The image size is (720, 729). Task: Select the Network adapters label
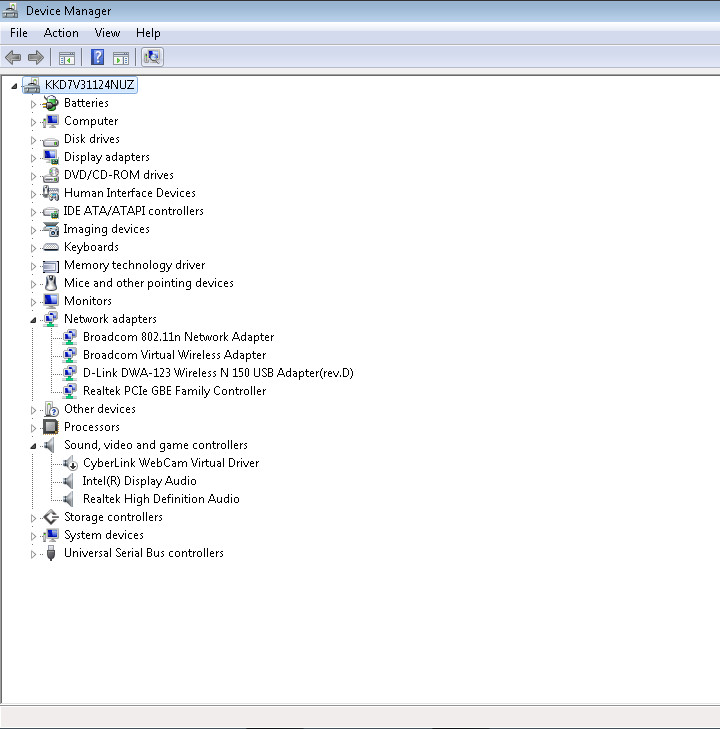(x=110, y=319)
